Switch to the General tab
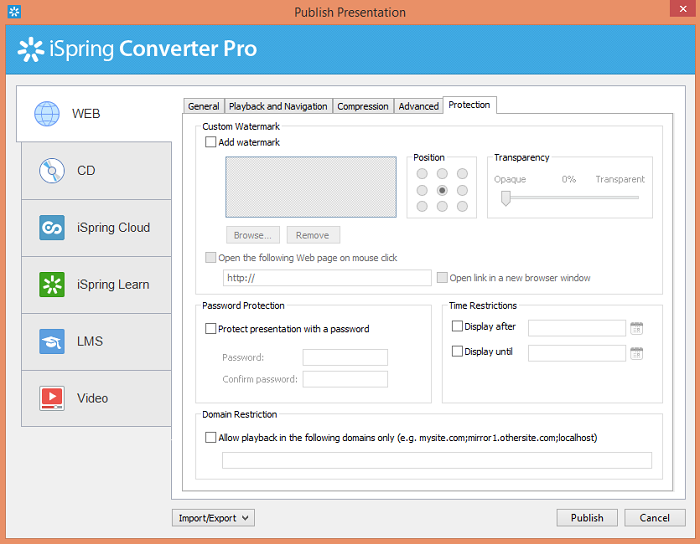700x544 pixels. click(x=204, y=106)
